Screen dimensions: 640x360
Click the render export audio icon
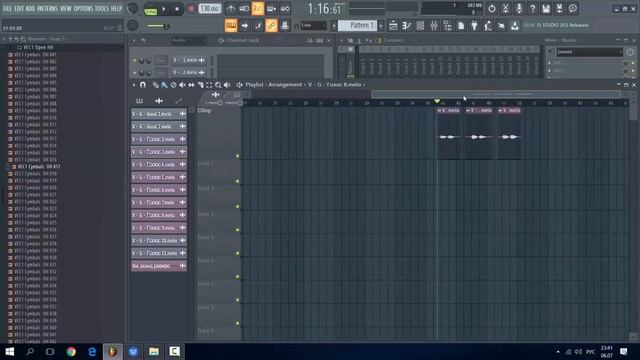[x=559, y=8]
